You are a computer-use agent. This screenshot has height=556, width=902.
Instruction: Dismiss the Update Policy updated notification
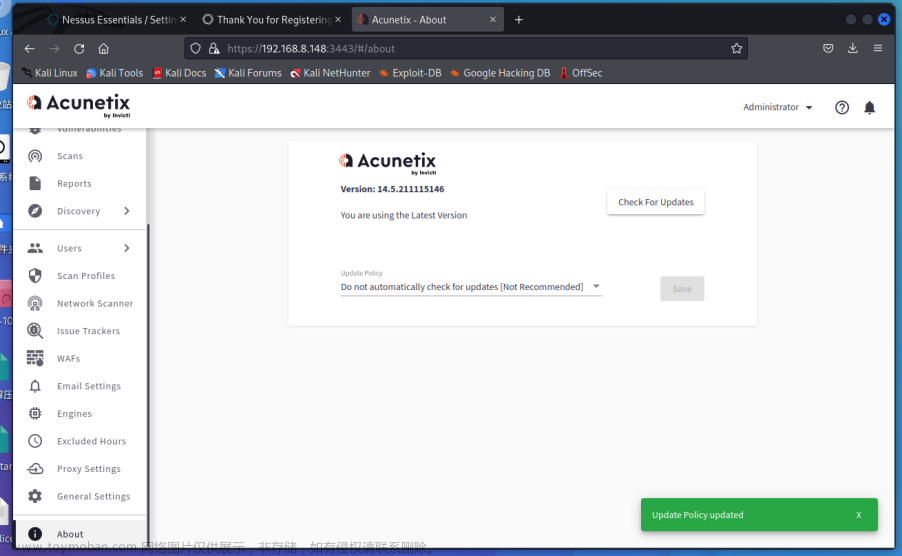(x=858, y=515)
